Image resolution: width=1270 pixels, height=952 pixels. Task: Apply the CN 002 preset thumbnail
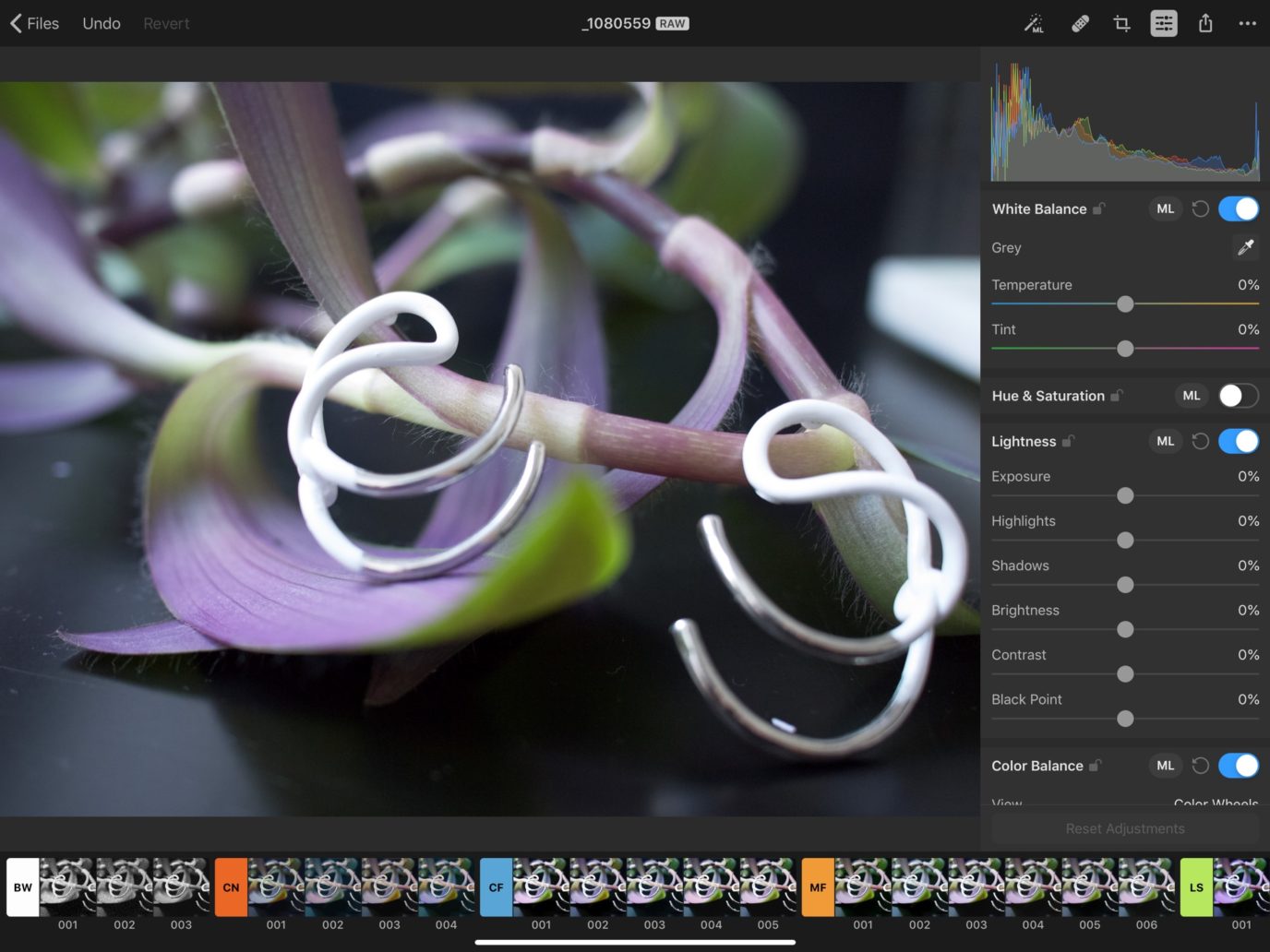pyautogui.click(x=332, y=887)
